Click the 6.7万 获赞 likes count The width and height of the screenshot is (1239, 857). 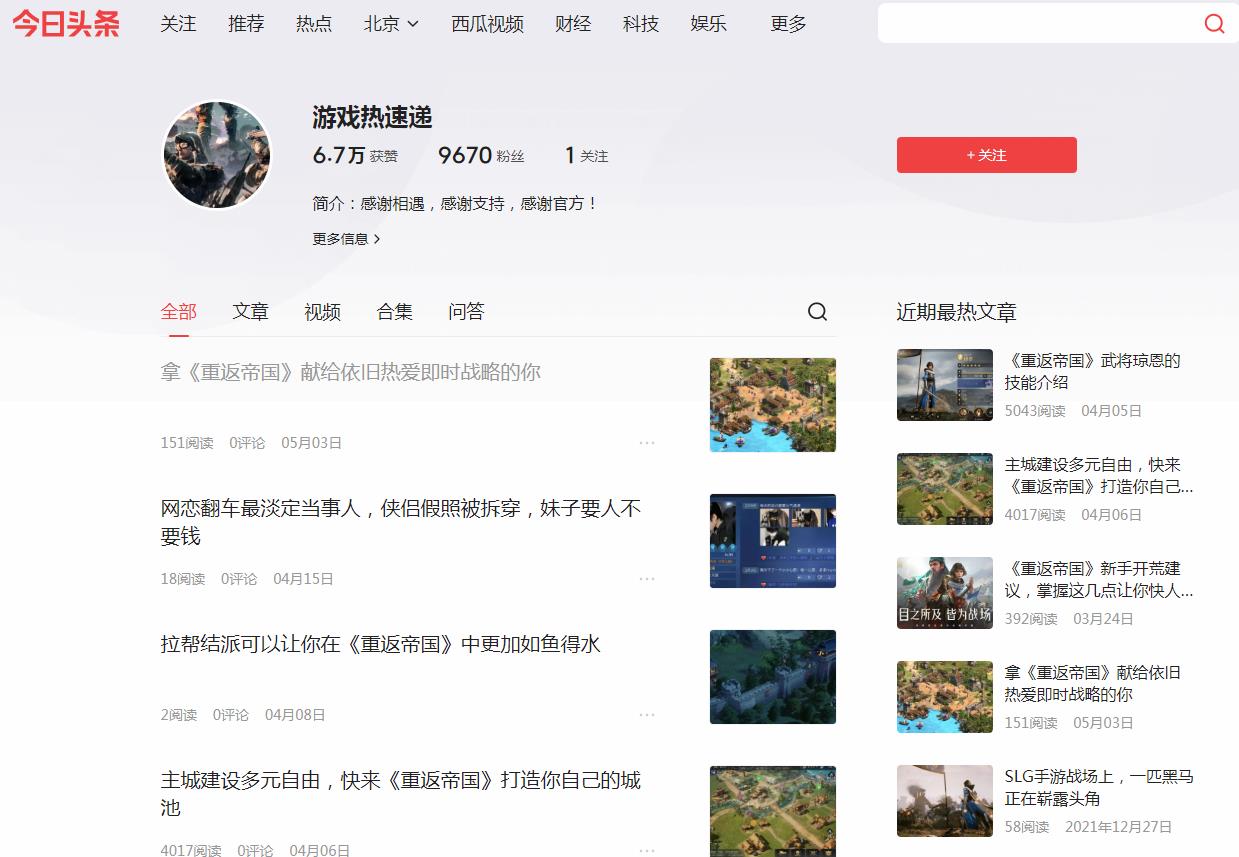click(x=355, y=155)
